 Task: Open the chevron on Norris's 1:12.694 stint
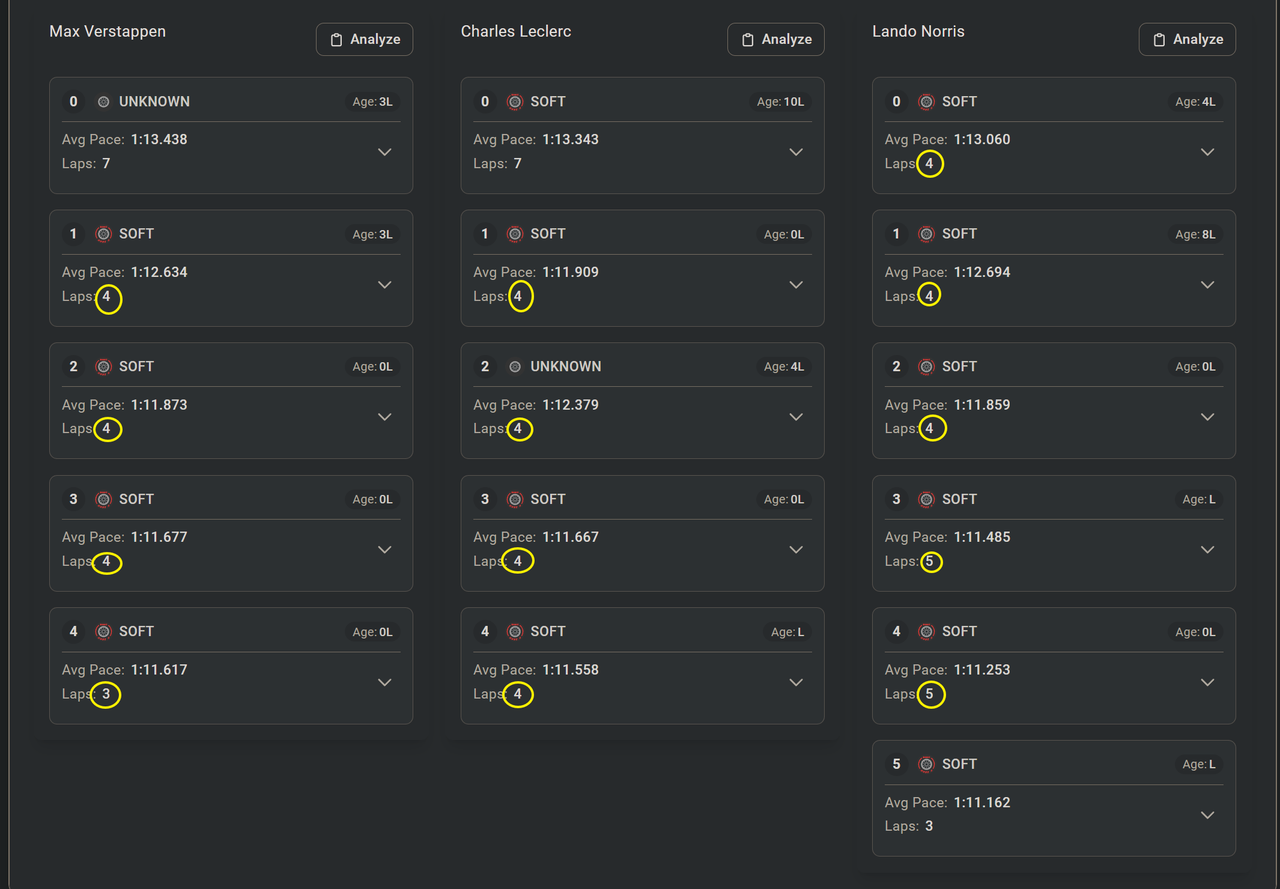(x=1208, y=284)
